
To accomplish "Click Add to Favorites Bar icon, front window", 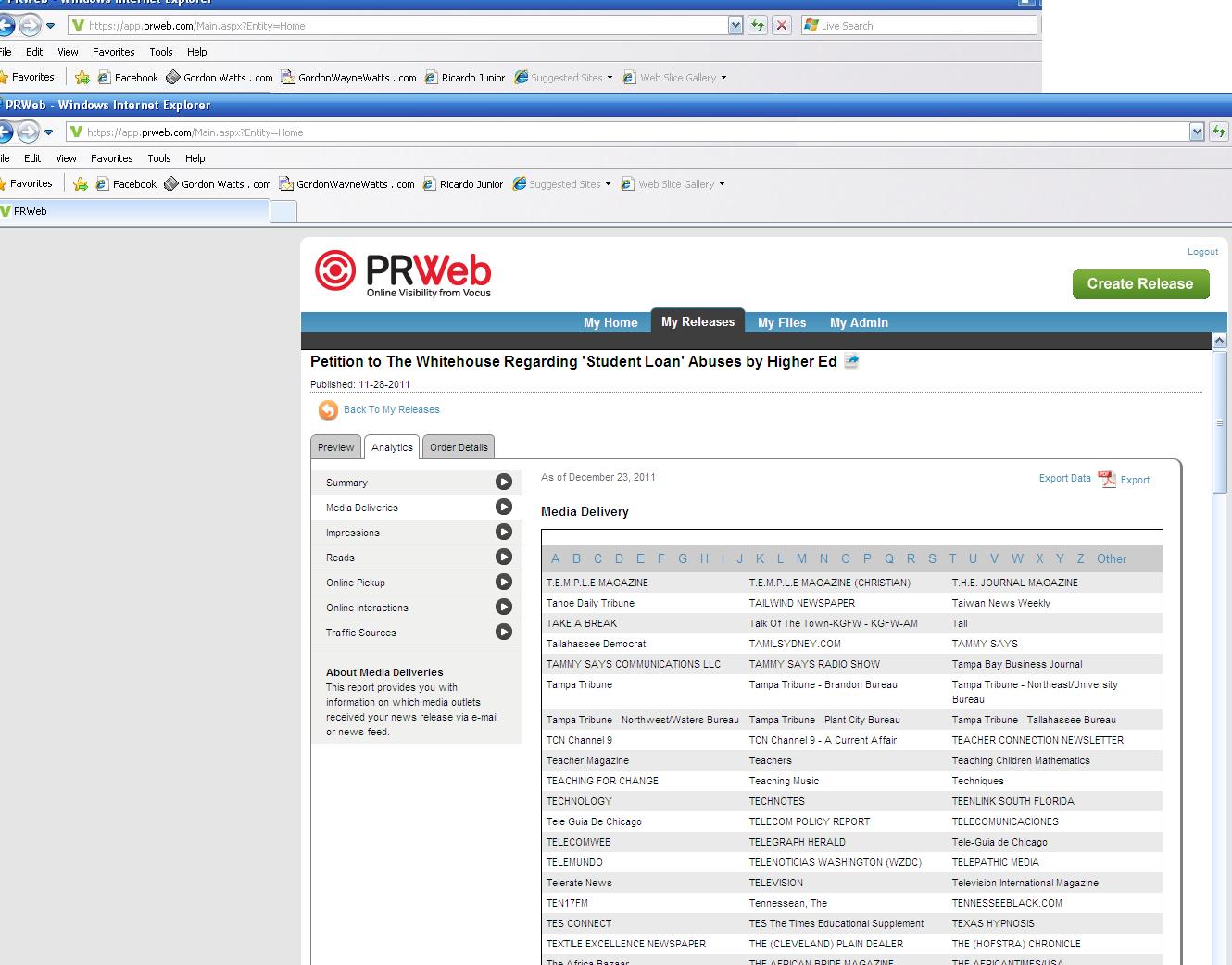I will (81, 183).
